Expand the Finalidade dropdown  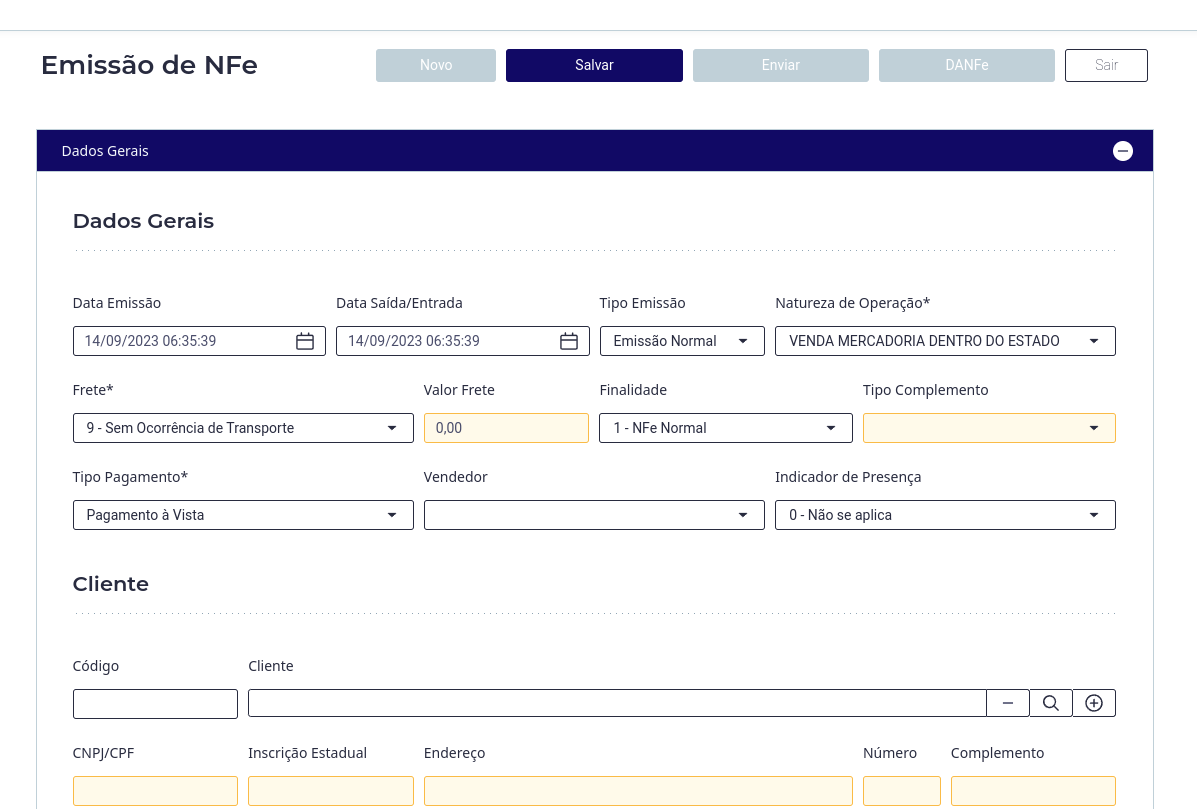coord(725,428)
